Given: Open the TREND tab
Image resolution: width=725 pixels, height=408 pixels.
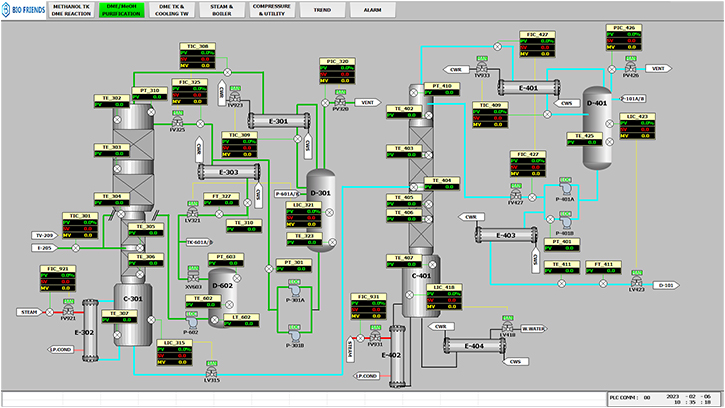Looking at the screenshot, I should click(x=322, y=10).
